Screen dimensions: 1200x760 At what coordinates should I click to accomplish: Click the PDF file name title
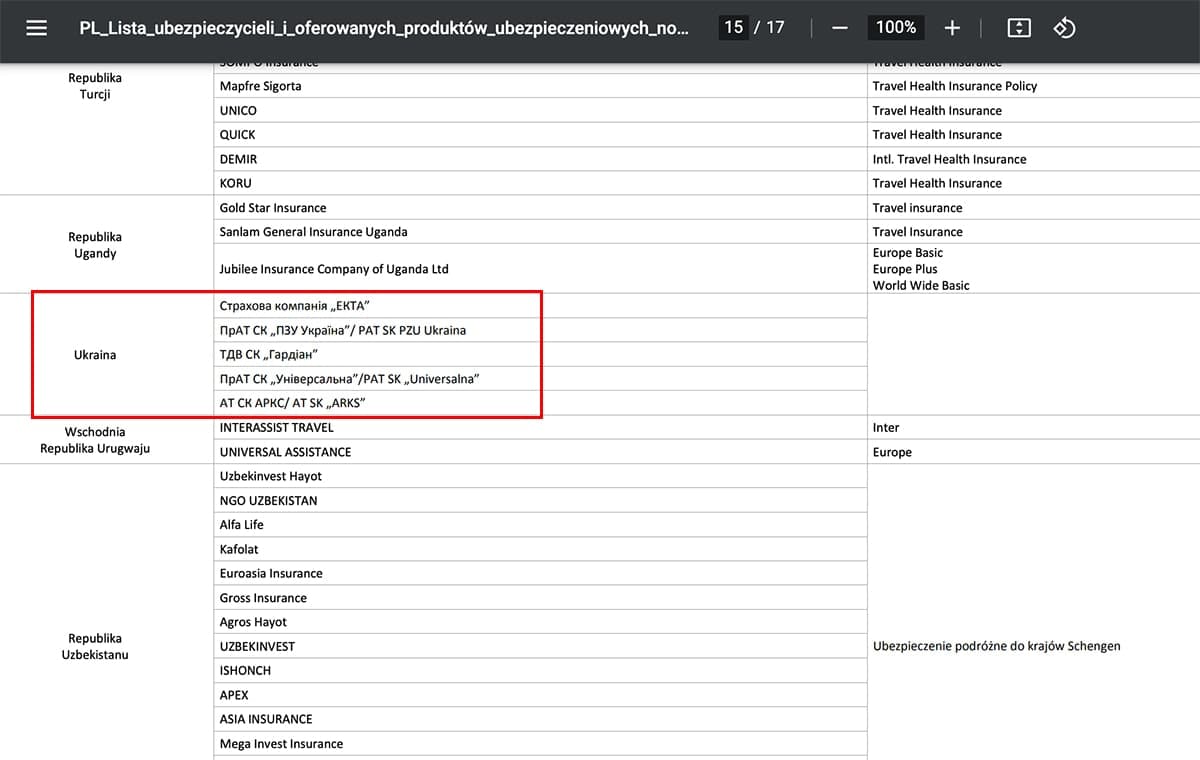click(x=384, y=28)
